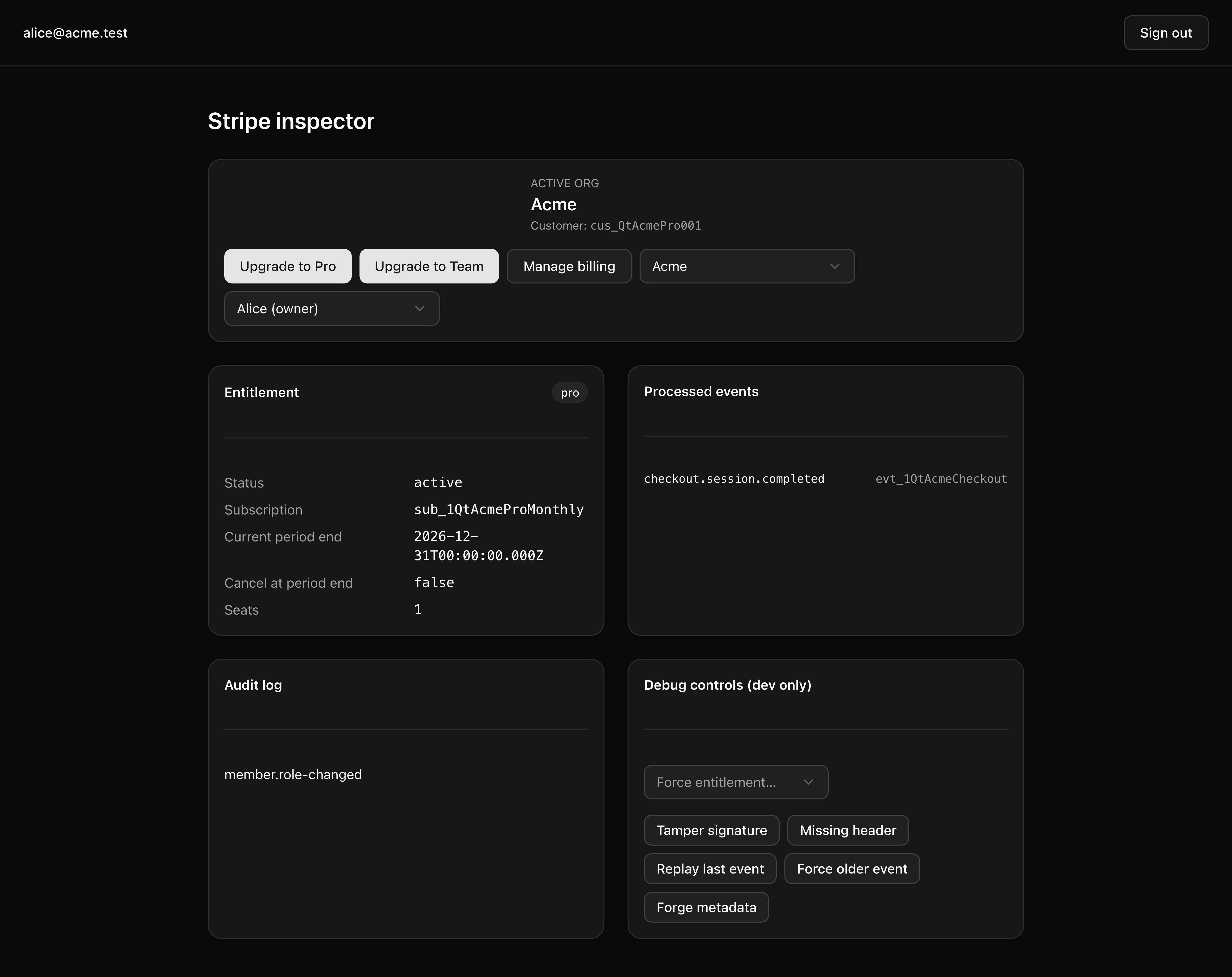
Task: Click the member.role-changed audit entry
Action: coord(293,775)
